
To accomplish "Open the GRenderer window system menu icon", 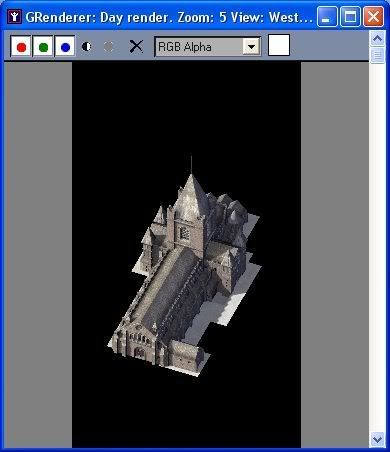I will 14,16.
